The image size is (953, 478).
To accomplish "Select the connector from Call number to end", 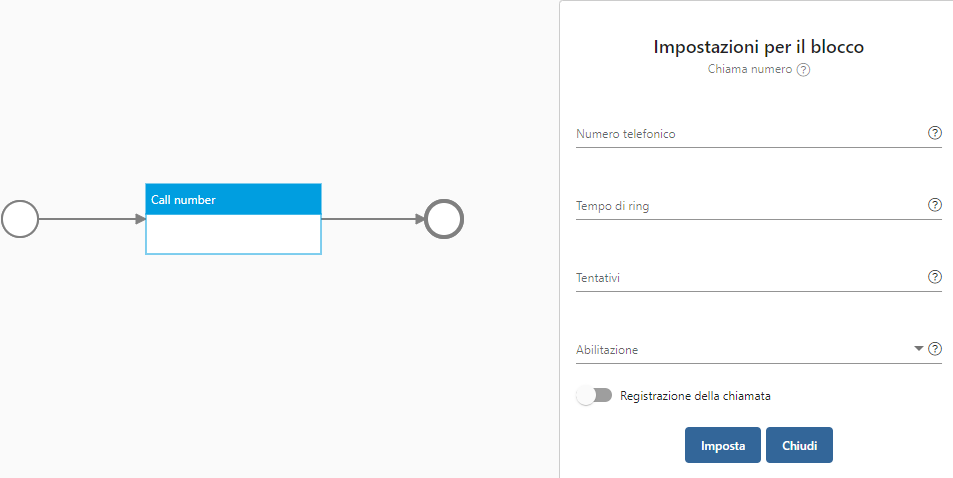I will tap(373, 219).
